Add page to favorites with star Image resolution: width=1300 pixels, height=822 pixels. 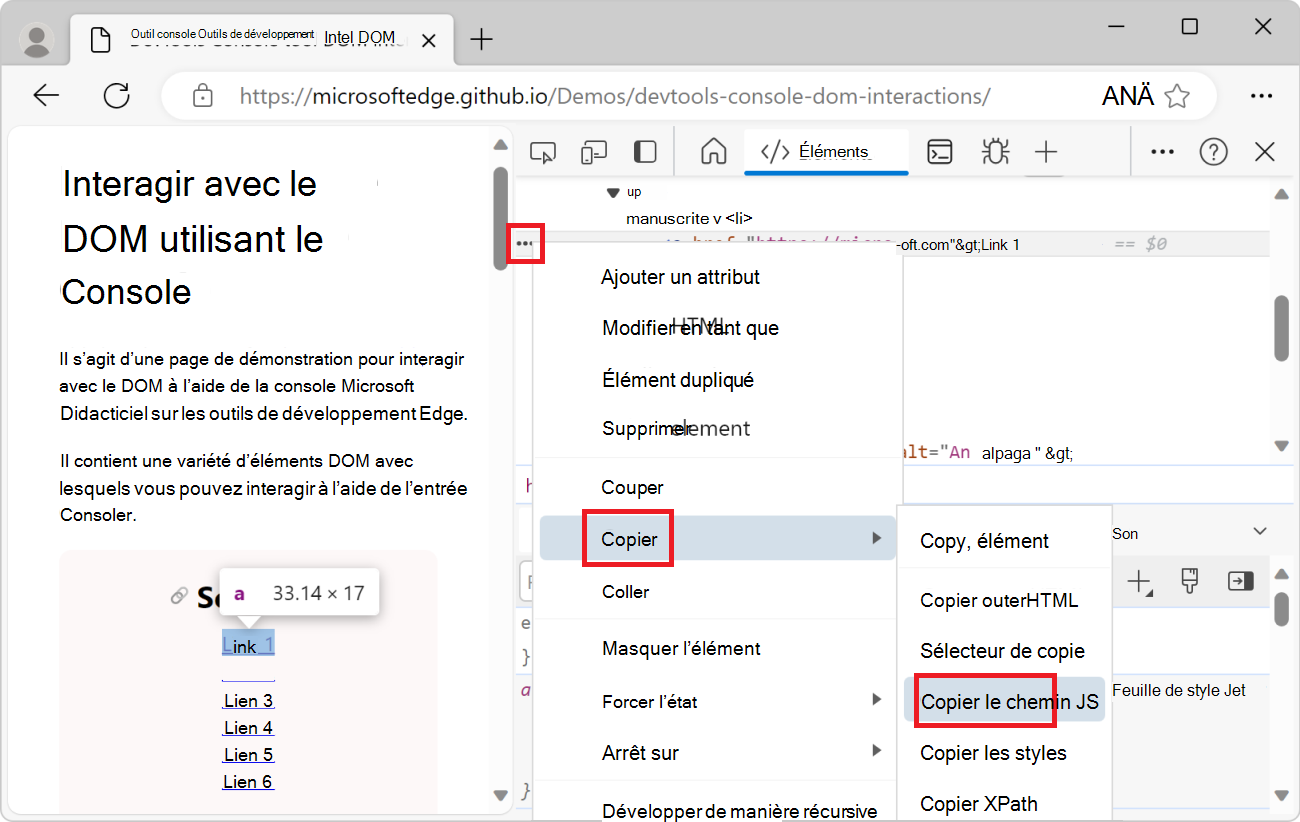[x=1178, y=95]
